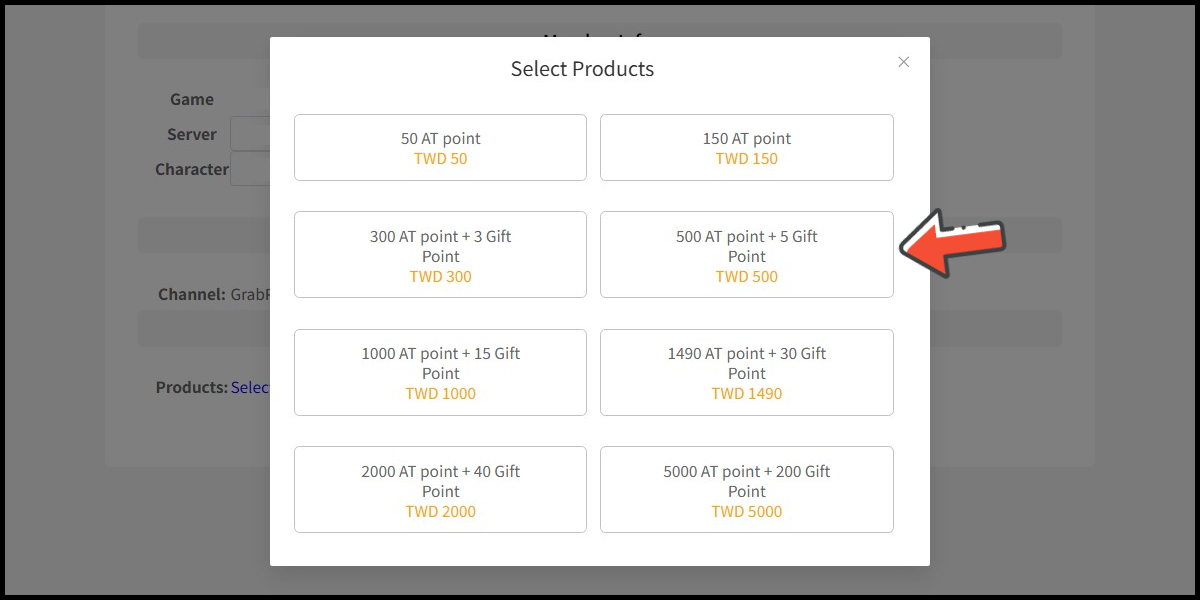Pick 2000 AT point + 40 Gift Point

pyautogui.click(x=440, y=490)
